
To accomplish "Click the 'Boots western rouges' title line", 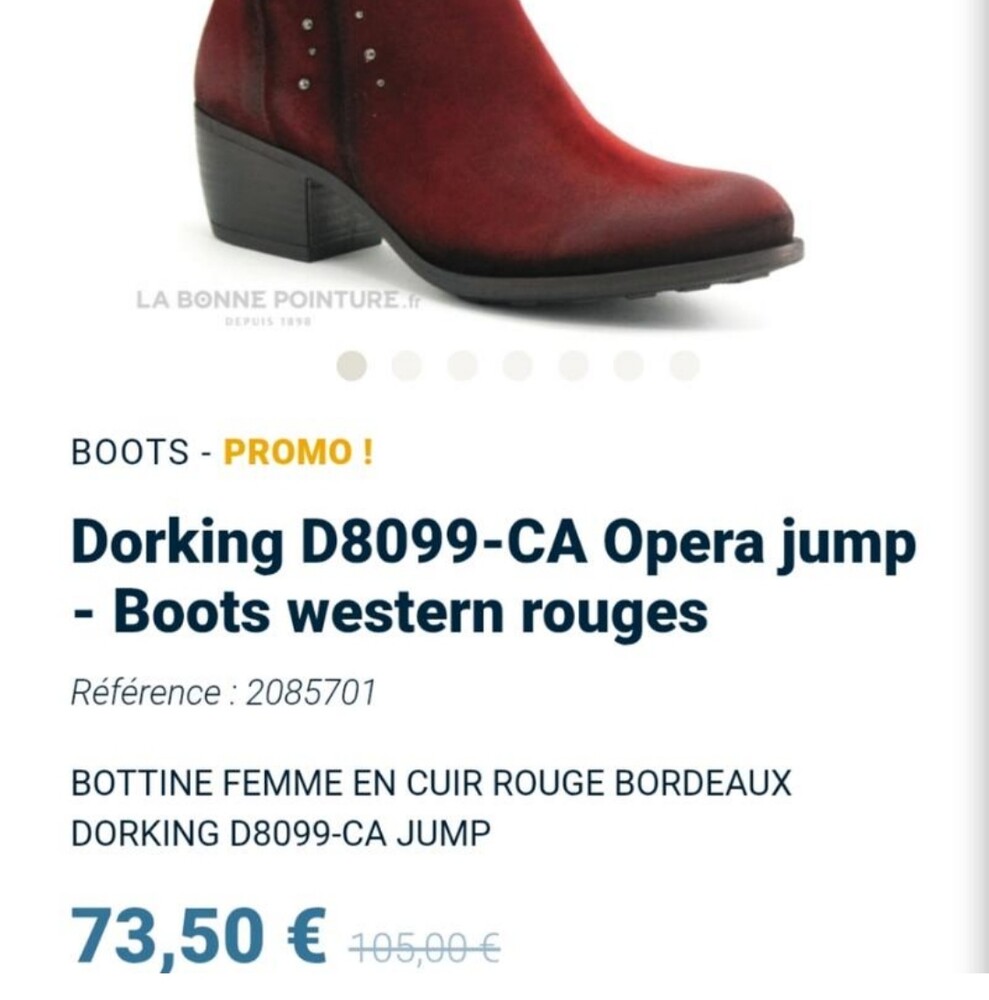I will [390, 612].
